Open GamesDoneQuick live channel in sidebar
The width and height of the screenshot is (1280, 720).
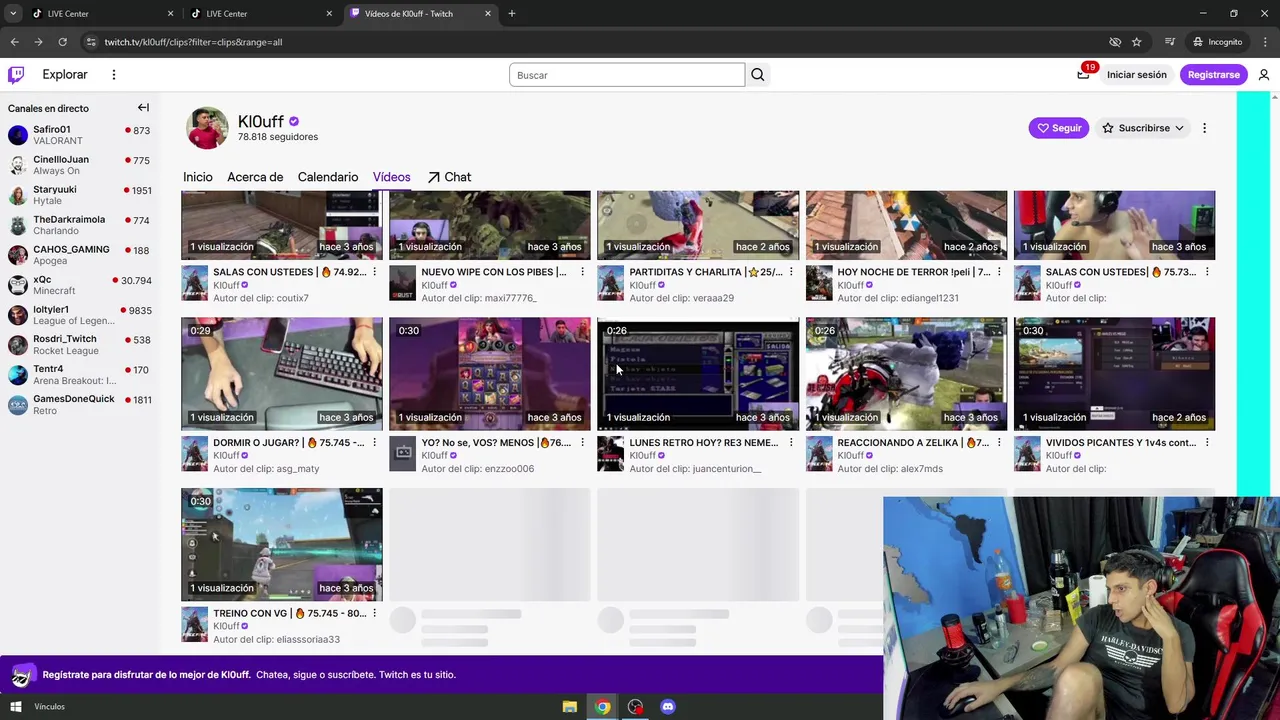coord(79,405)
